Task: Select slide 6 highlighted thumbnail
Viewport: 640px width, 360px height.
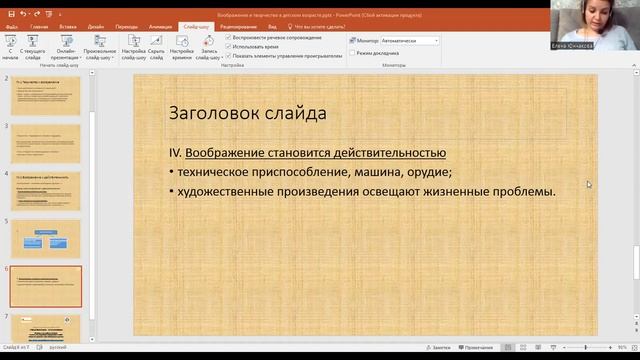Action: (x=46, y=287)
